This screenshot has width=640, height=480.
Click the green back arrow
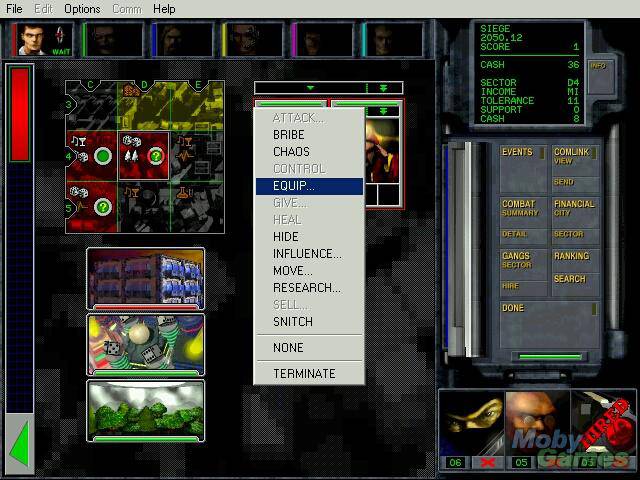click(19, 444)
